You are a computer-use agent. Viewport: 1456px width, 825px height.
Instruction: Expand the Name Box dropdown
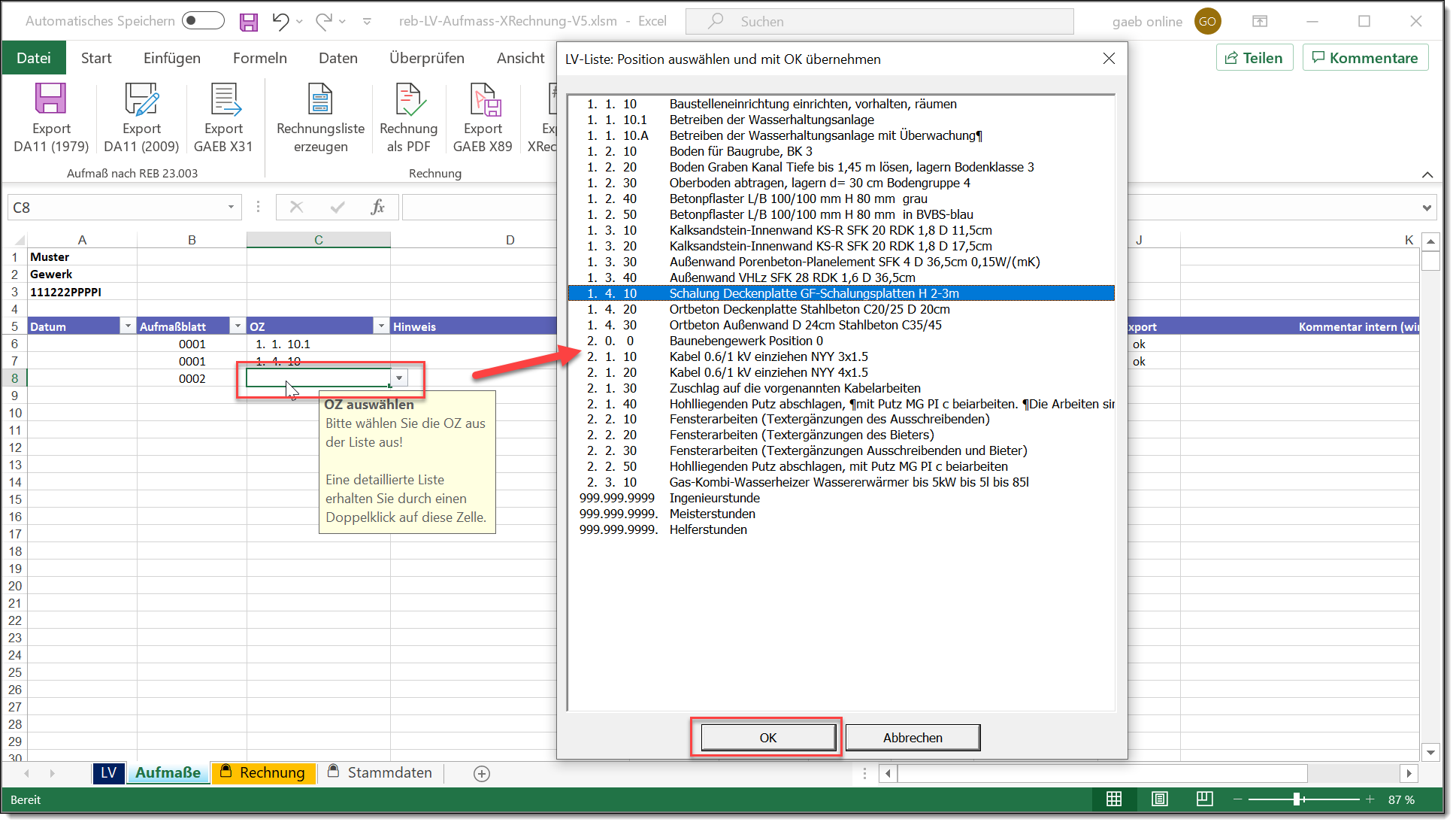click(x=231, y=208)
